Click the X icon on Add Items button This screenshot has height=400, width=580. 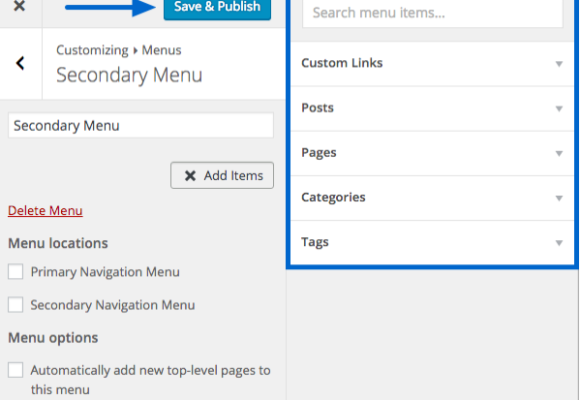pyautogui.click(x=190, y=175)
